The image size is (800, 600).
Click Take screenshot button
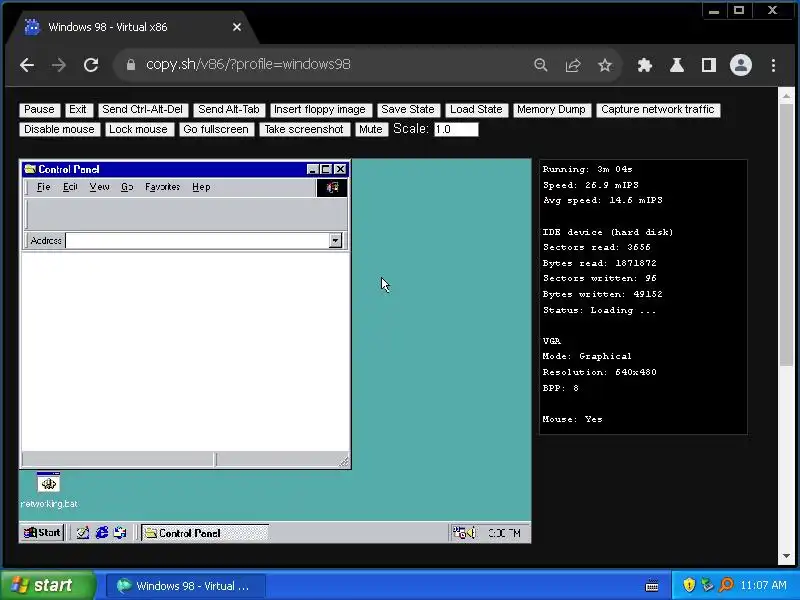click(304, 130)
